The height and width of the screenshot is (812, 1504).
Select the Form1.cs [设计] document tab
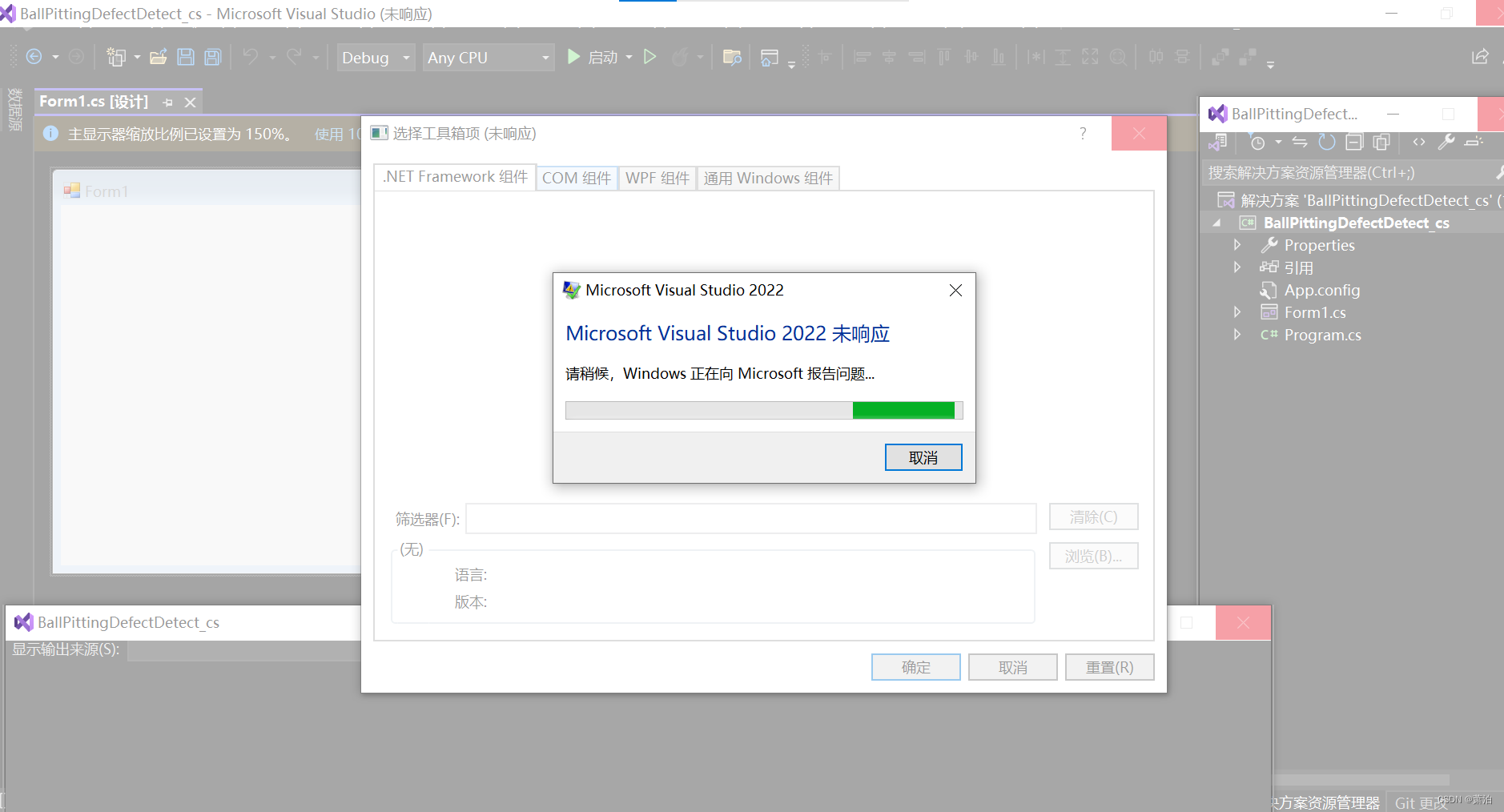(94, 102)
